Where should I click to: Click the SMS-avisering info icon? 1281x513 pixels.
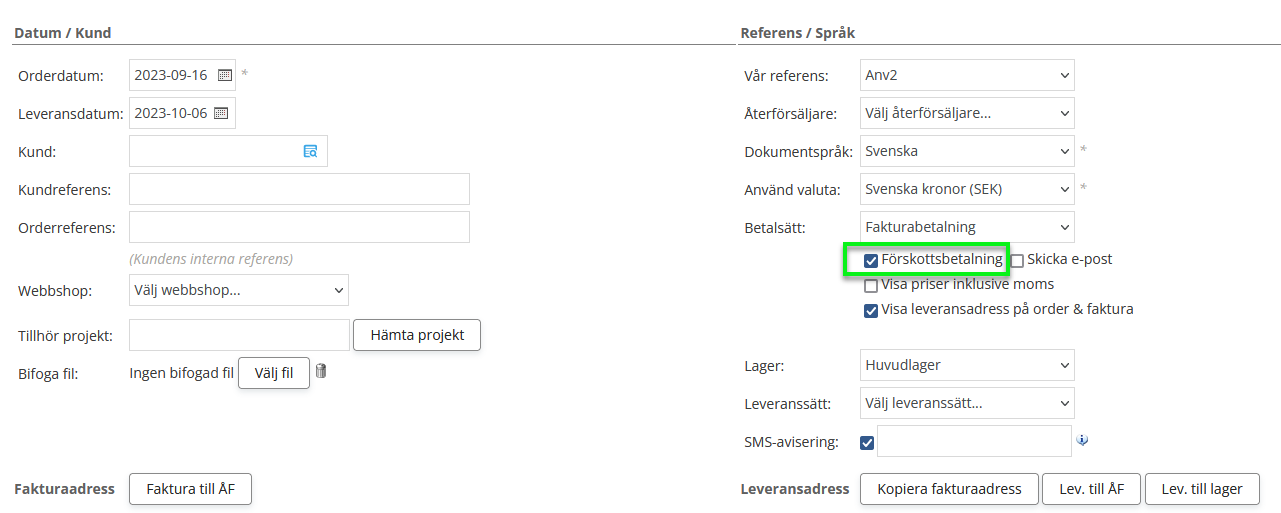[x=1082, y=440]
